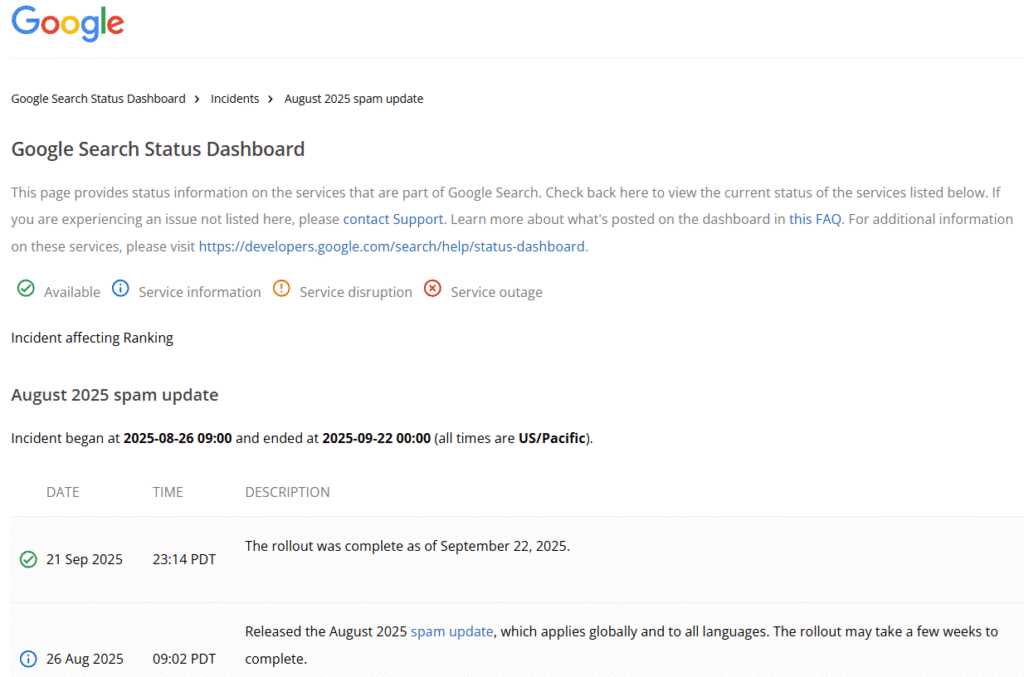The image size is (1024, 677).
Task: Click the breadcrumb chevron before Incidents
Action: point(198,99)
